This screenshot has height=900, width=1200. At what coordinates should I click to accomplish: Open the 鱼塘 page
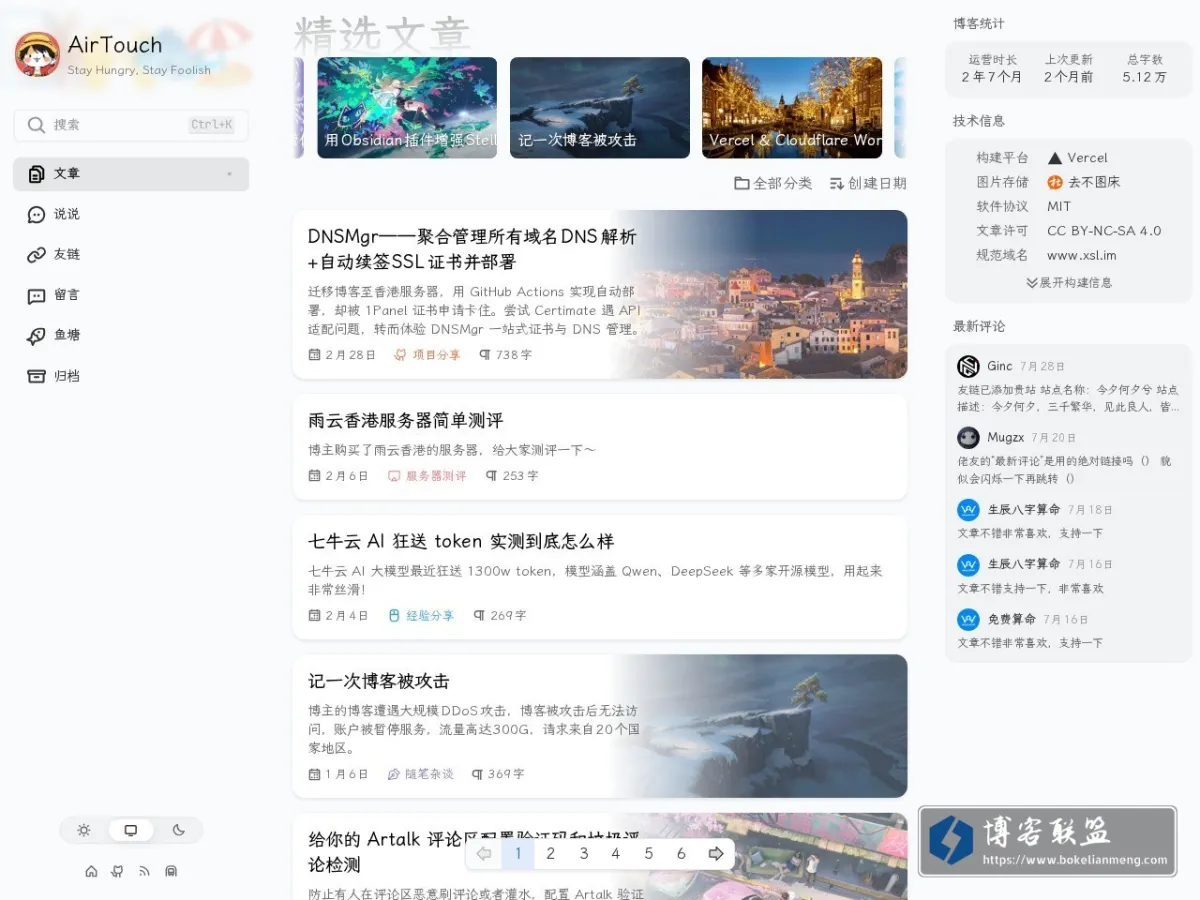[x=131, y=335]
